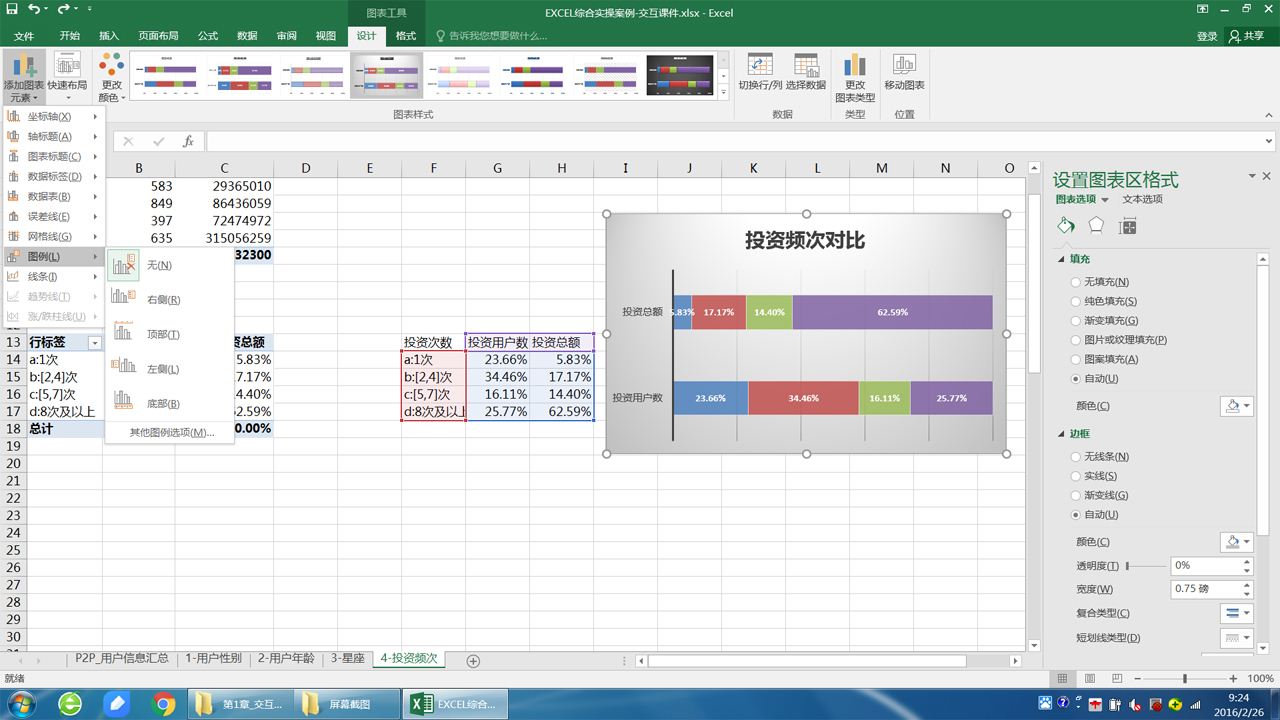
Task: Open the Chart Options (图表选项) dropdown arrow
Action: (1105, 200)
